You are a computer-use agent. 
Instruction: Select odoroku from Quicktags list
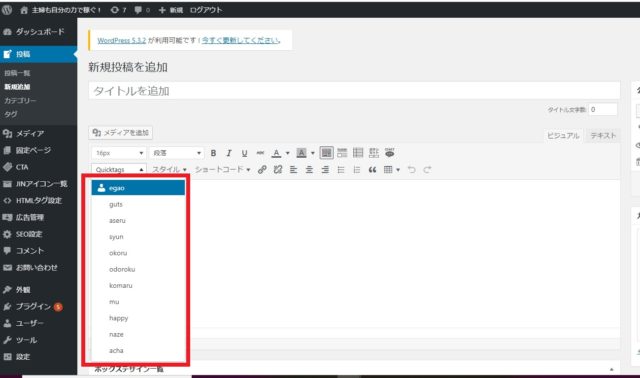[x=138, y=269]
